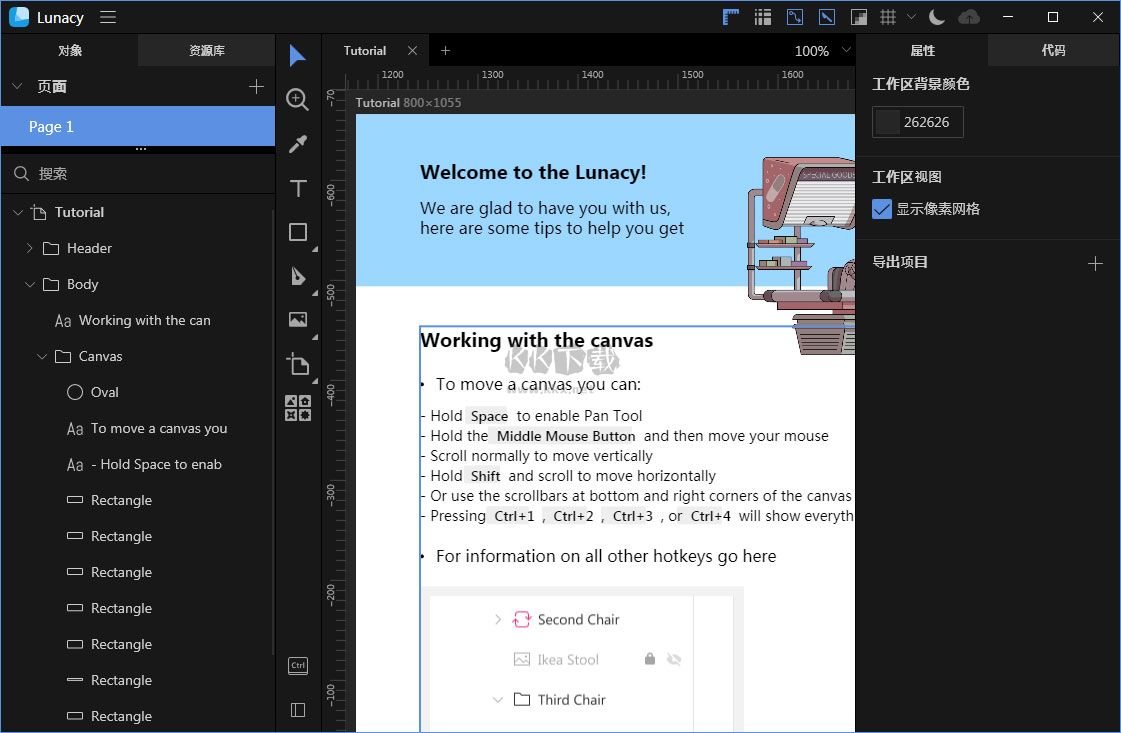Uncheck the 显示像素网格 checkbox
This screenshot has width=1121, height=733.
point(882,209)
